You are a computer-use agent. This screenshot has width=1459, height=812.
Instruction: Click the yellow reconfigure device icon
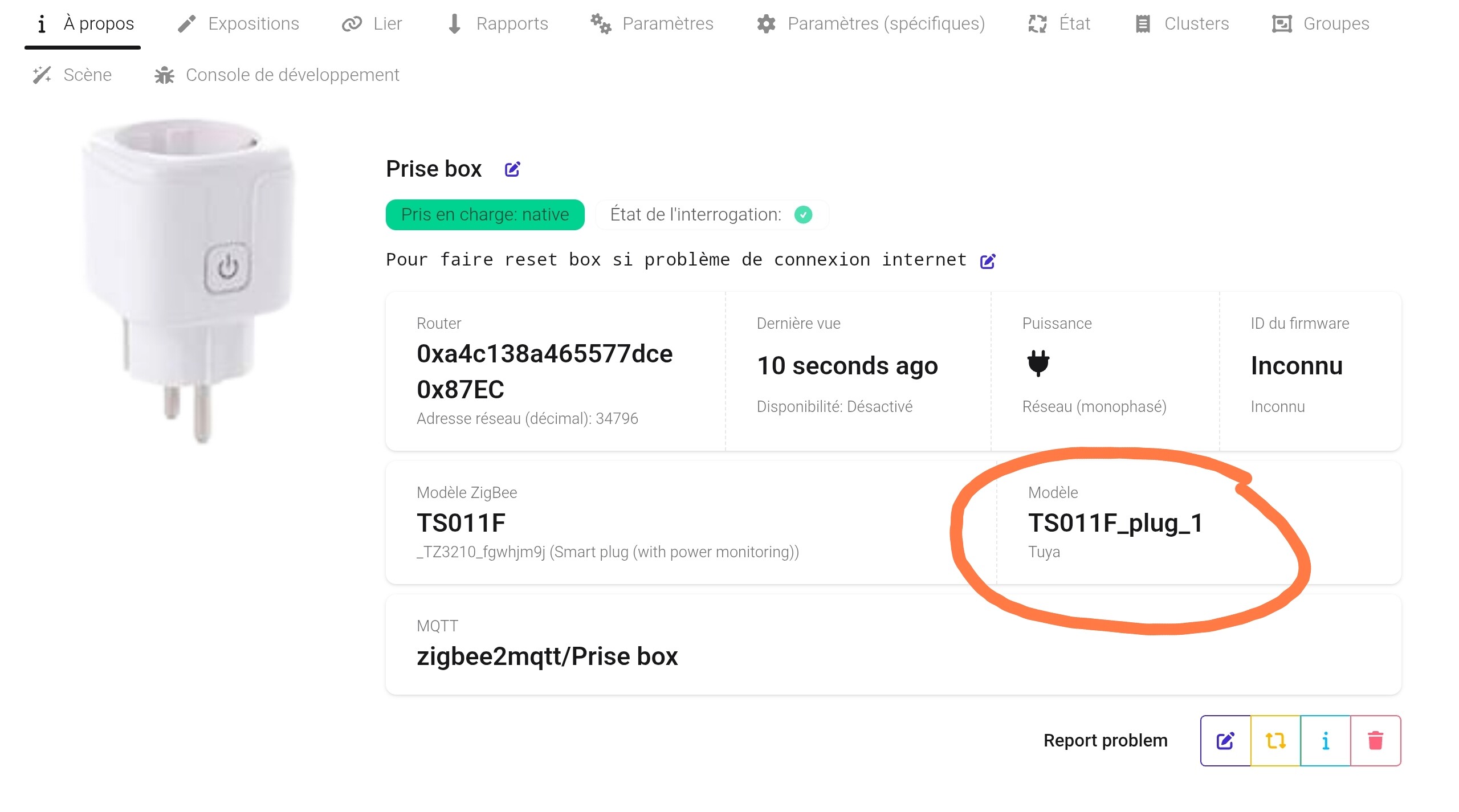(1275, 740)
